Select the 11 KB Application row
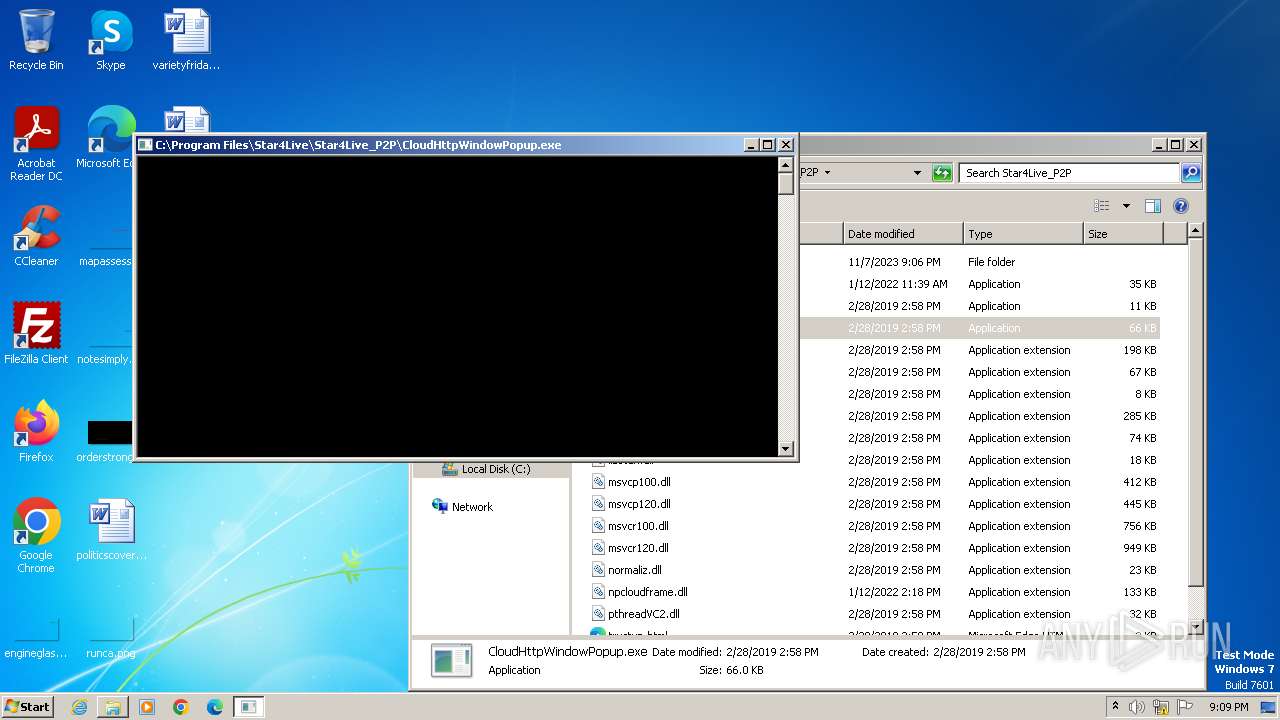Image resolution: width=1280 pixels, height=720 pixels. (980, 306)
